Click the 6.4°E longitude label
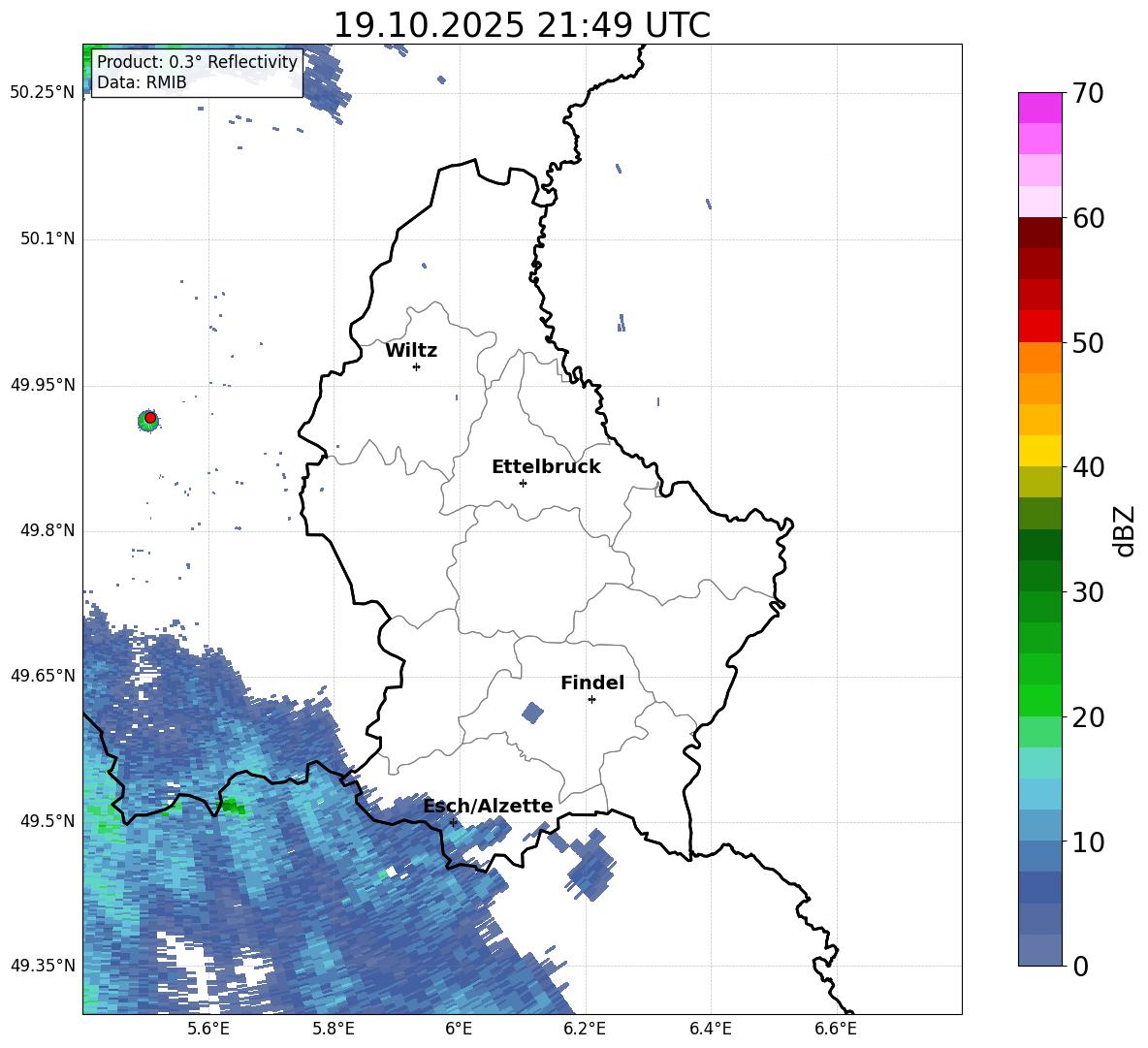The height and width of the screenshot is (1048, 1148). (x=710, y=1029)
